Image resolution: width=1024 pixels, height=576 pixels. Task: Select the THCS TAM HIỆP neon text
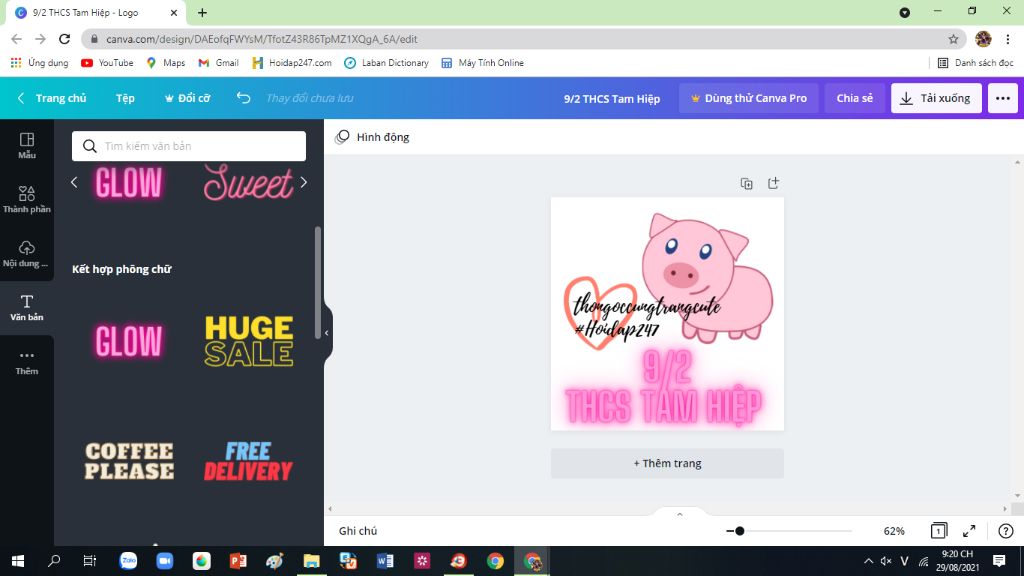tap(664, 406)
